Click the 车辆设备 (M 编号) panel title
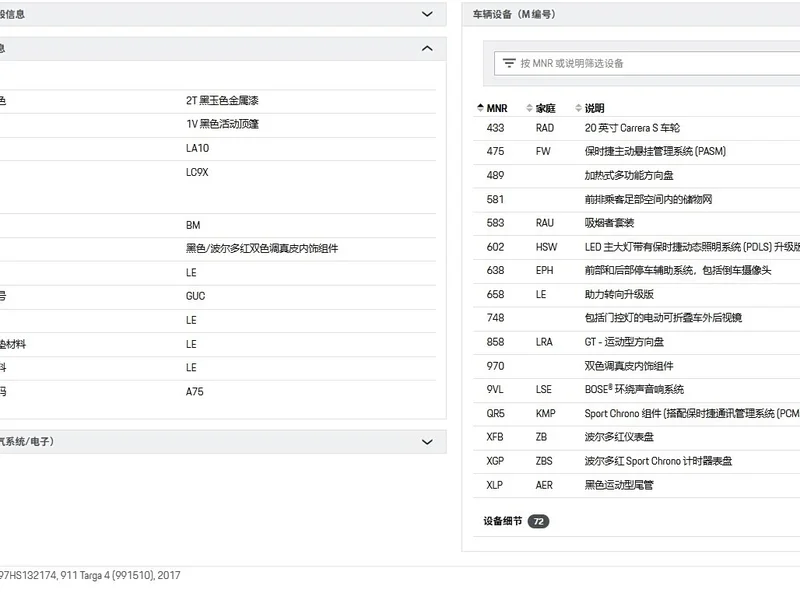The height and width of the screenshot is (600, 800). (514, 14)
